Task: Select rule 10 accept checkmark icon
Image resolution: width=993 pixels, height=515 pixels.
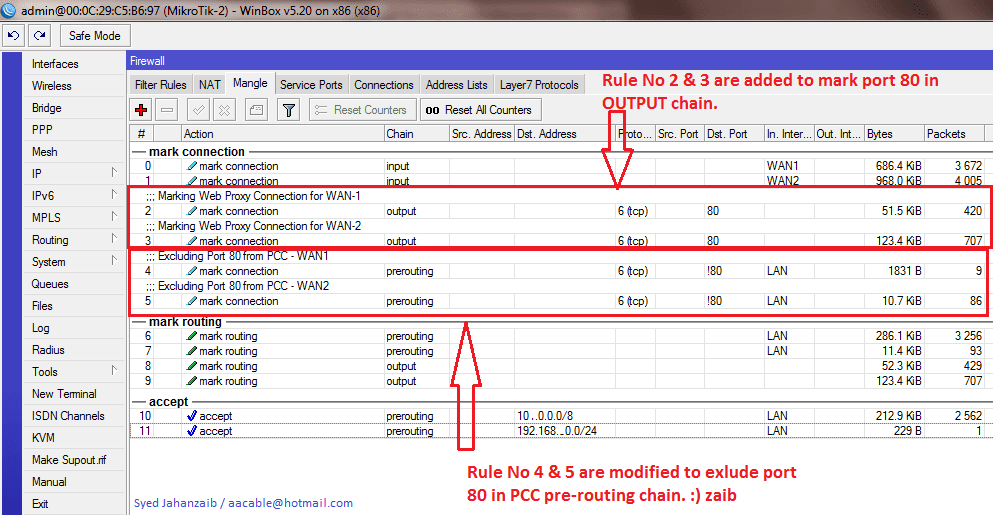Action: point(191,416)
